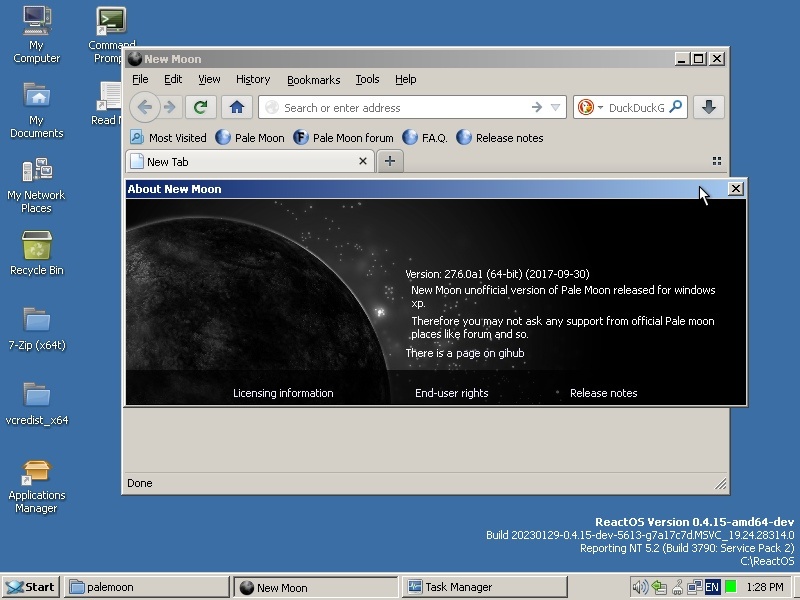
Task: Open the F.A.Q. bookmark
Action: coord(425,138)
